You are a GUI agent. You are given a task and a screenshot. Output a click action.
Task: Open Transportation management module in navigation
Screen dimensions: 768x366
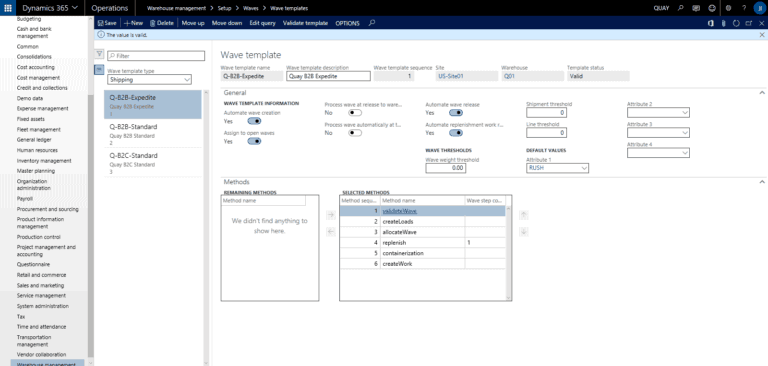(34, 341)
